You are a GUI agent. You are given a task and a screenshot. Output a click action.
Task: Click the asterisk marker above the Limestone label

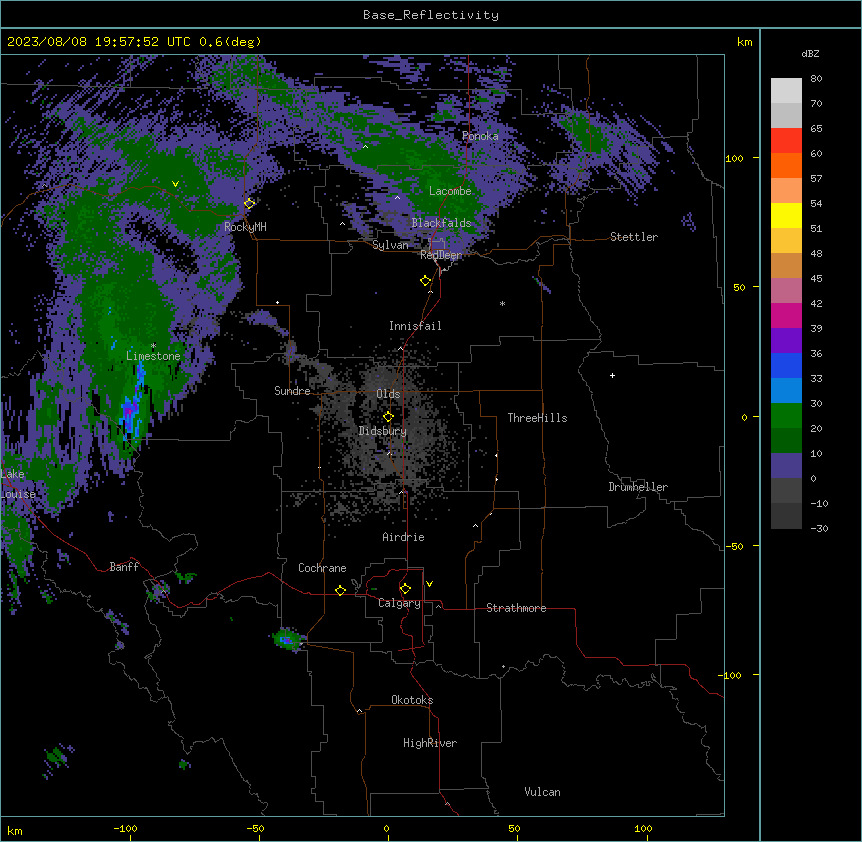153,346
